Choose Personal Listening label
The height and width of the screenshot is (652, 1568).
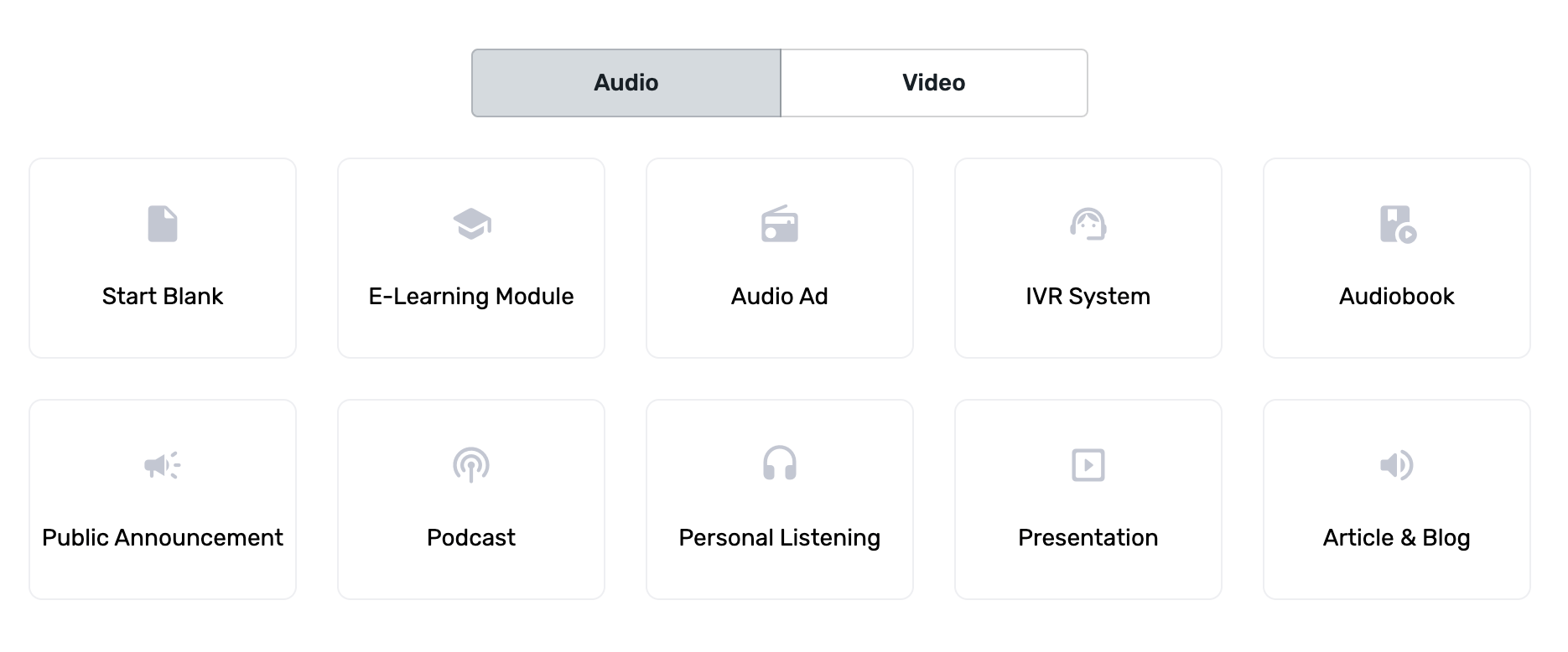(780, 538)
